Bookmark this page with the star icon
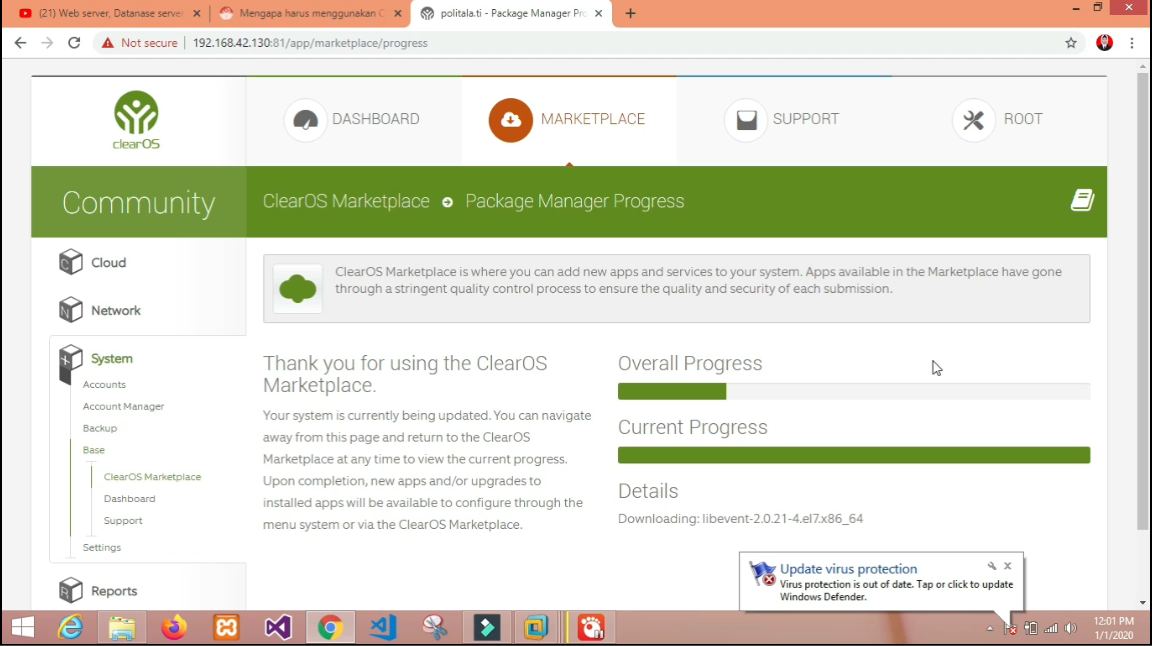Screen dimensions: 1152x646 point(1071,43)
